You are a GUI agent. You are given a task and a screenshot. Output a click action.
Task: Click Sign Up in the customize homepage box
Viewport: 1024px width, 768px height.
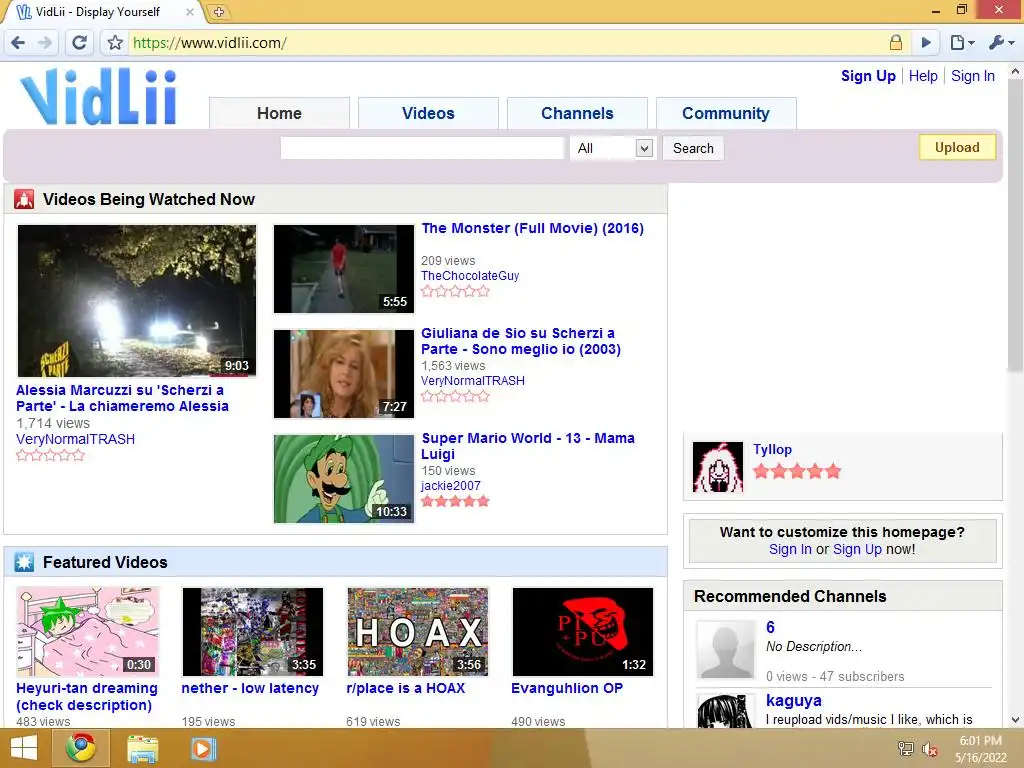point(857,549)
